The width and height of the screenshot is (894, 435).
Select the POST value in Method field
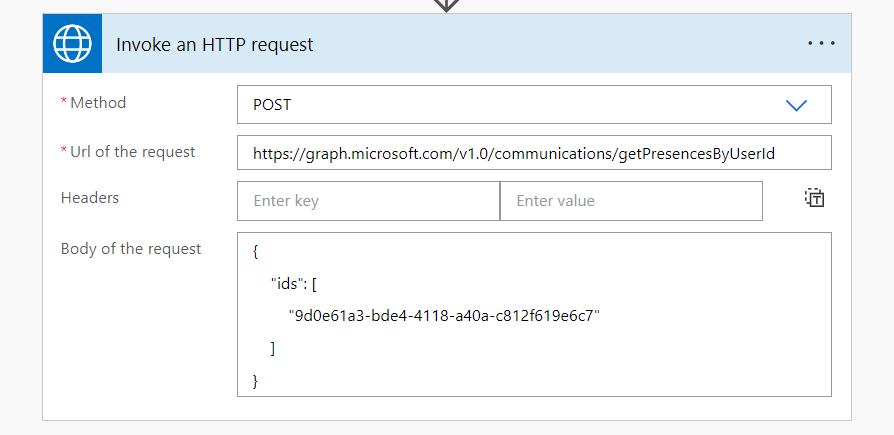(x=272, y=105)
